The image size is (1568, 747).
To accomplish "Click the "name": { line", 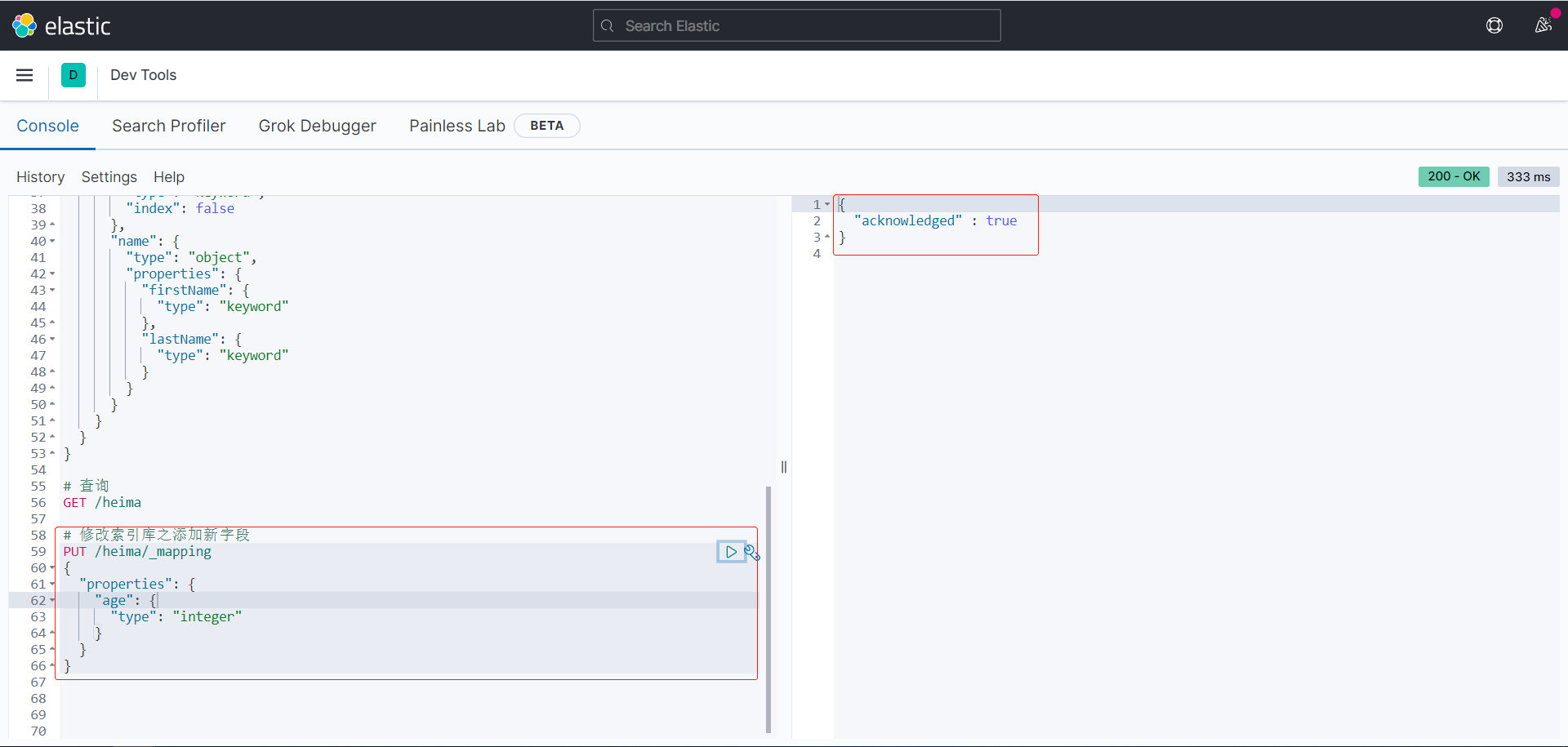I will 145,242.
